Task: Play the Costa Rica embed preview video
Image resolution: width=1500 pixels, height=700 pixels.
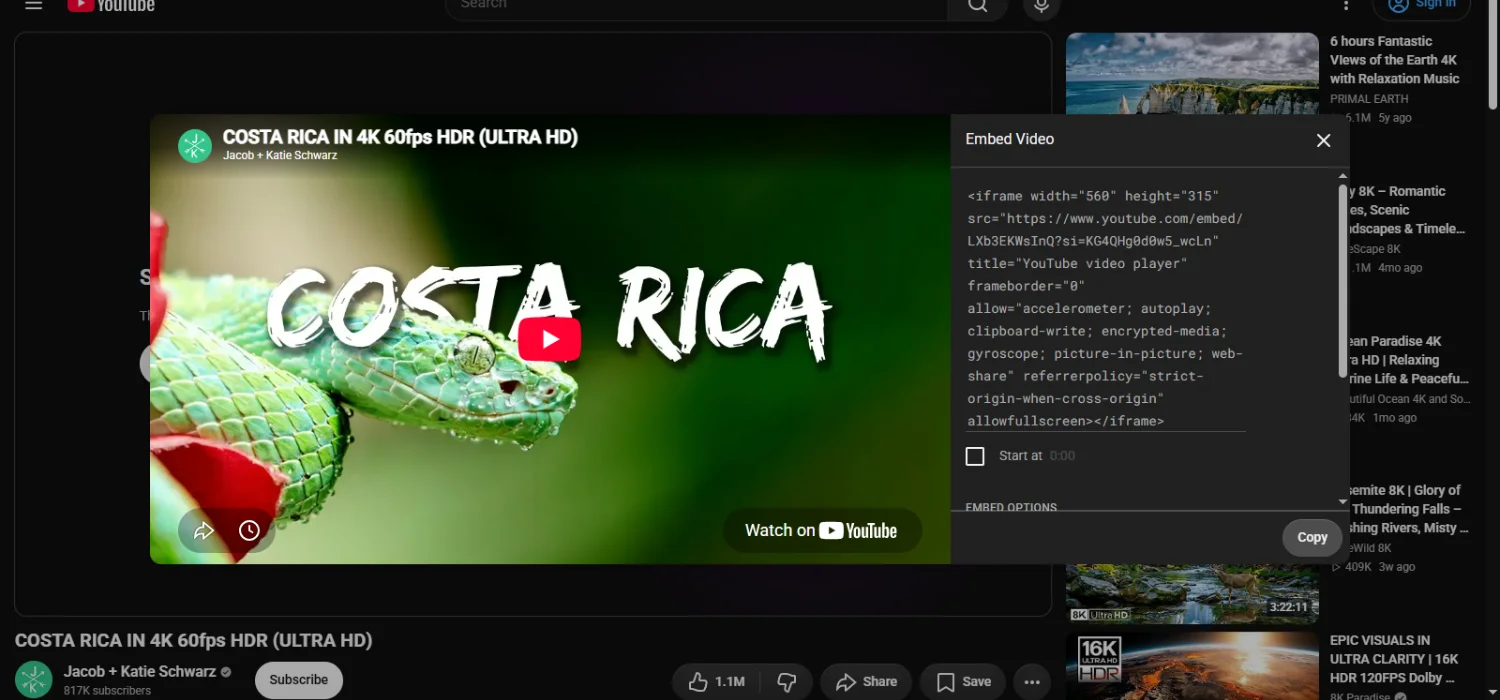Action: (x=549, y=339)
